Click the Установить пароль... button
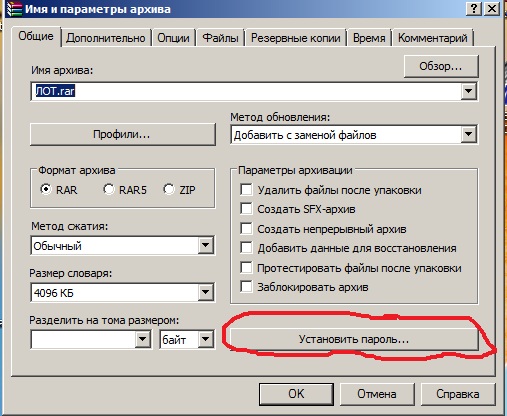Screen dimensions: 507x416 tap(354, 339)
